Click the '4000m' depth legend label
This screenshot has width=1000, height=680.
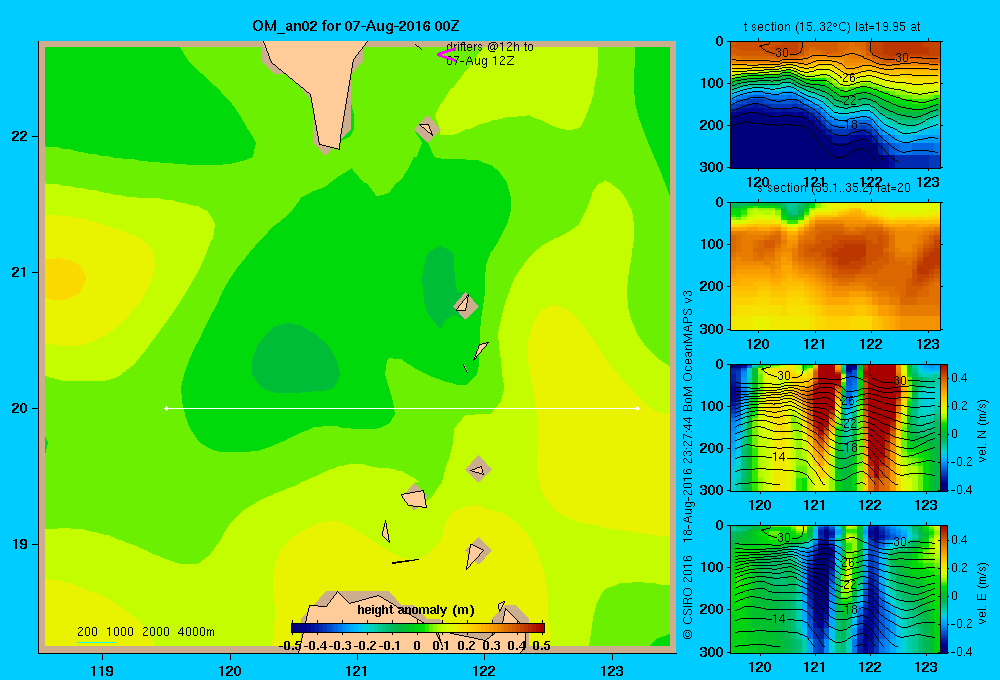click(196, 632)
